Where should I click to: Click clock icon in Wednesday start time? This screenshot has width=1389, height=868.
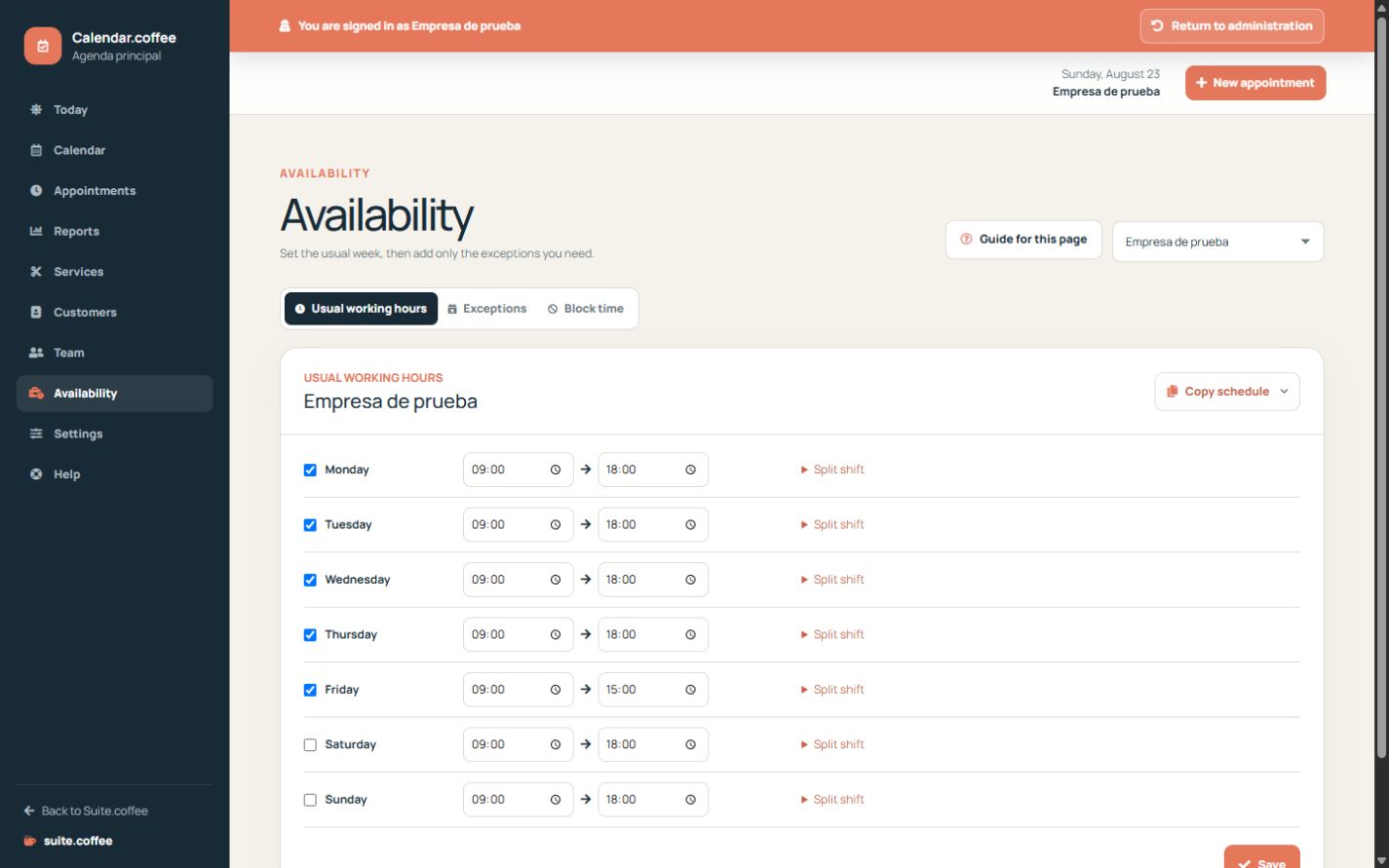point(556,580)
